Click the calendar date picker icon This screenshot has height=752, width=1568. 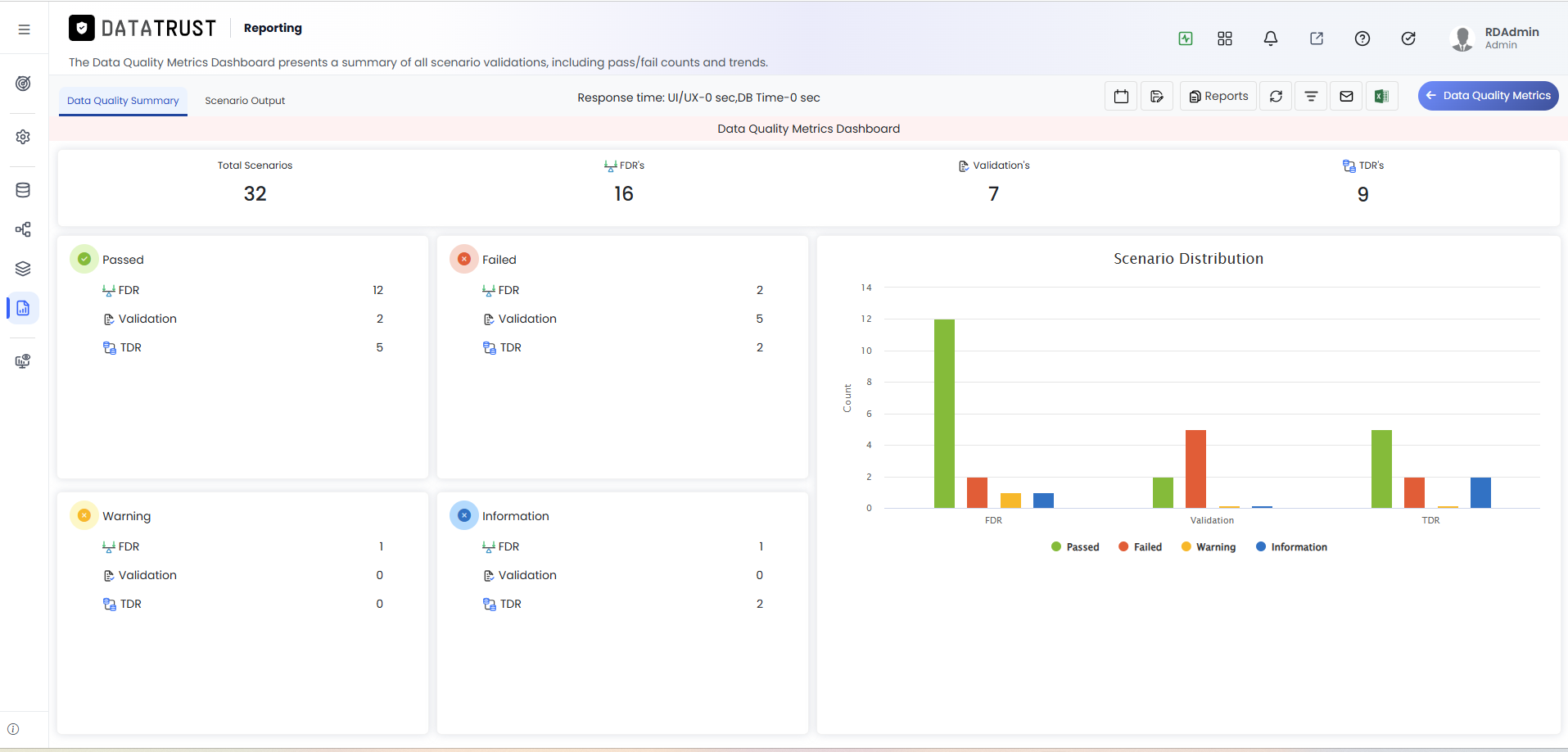click(x=1121, y=96)
